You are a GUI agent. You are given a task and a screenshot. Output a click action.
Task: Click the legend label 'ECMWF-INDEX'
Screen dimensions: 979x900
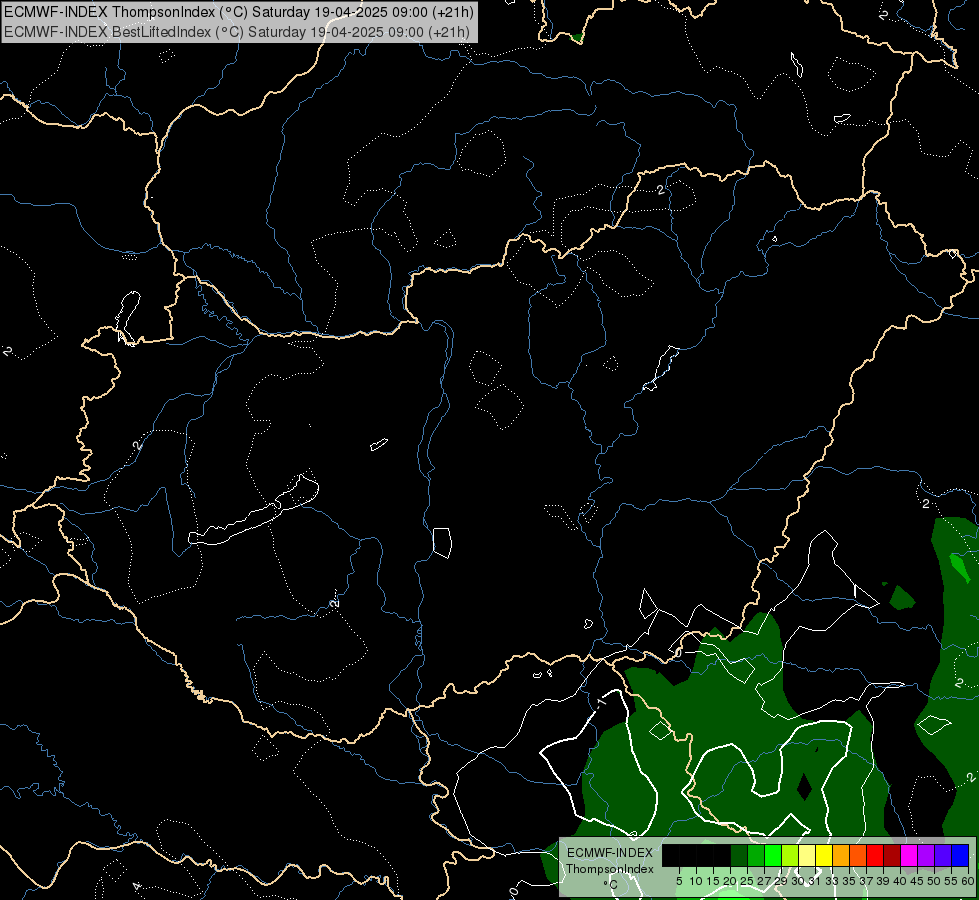(x=609, y=853)
